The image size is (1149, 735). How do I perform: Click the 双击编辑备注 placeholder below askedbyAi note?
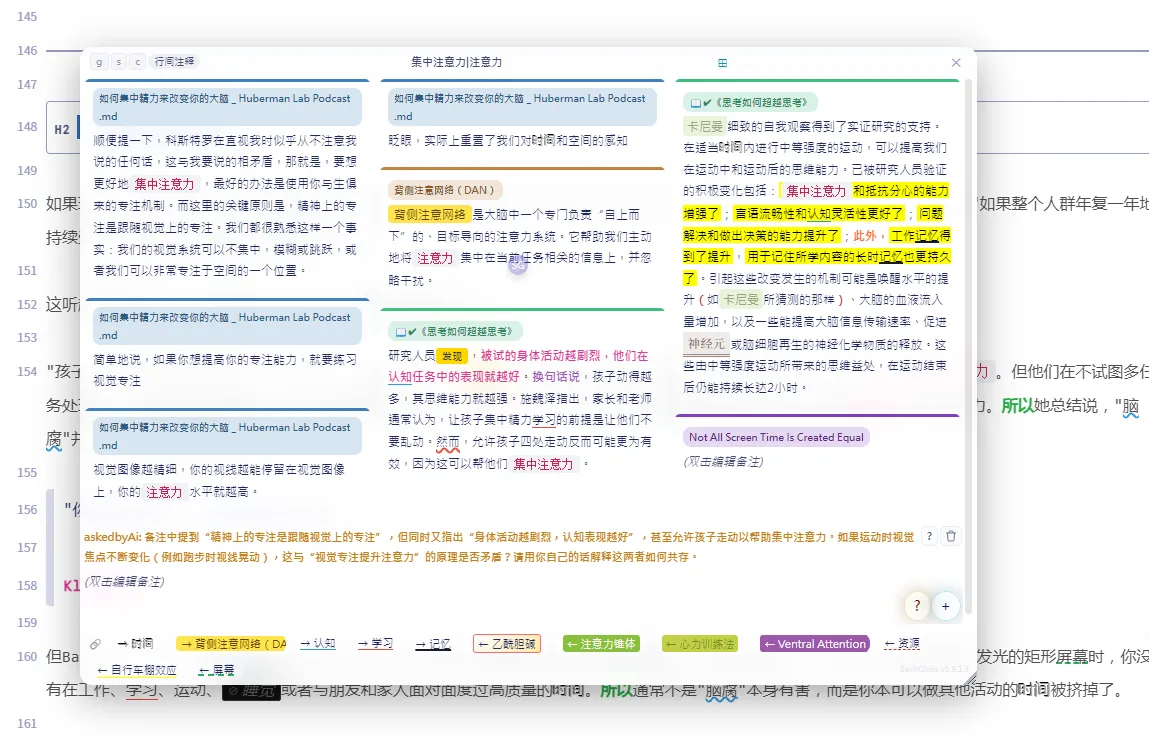point(125,582)
